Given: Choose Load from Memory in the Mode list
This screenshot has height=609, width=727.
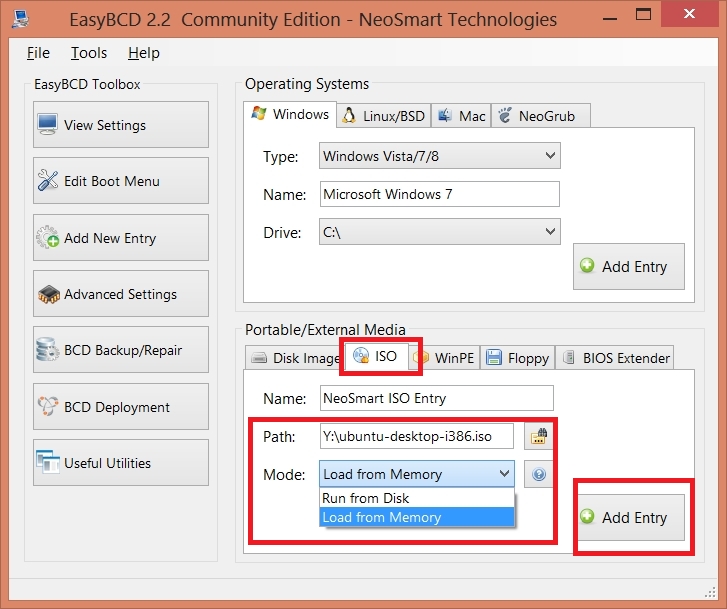Looking at the screenshot, I should 417,517.
